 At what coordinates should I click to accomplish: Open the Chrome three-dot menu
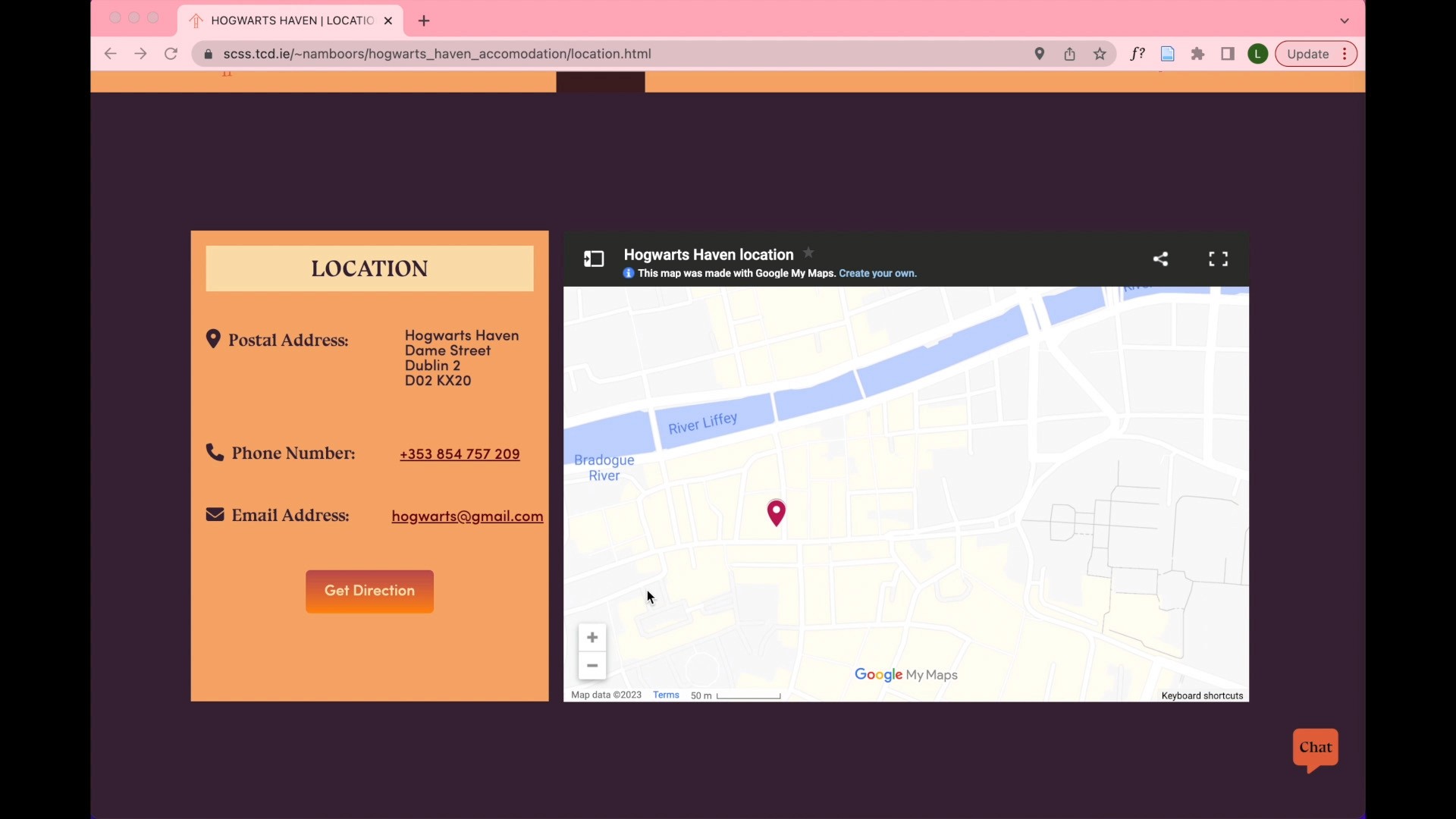[x=1345, y=54]
